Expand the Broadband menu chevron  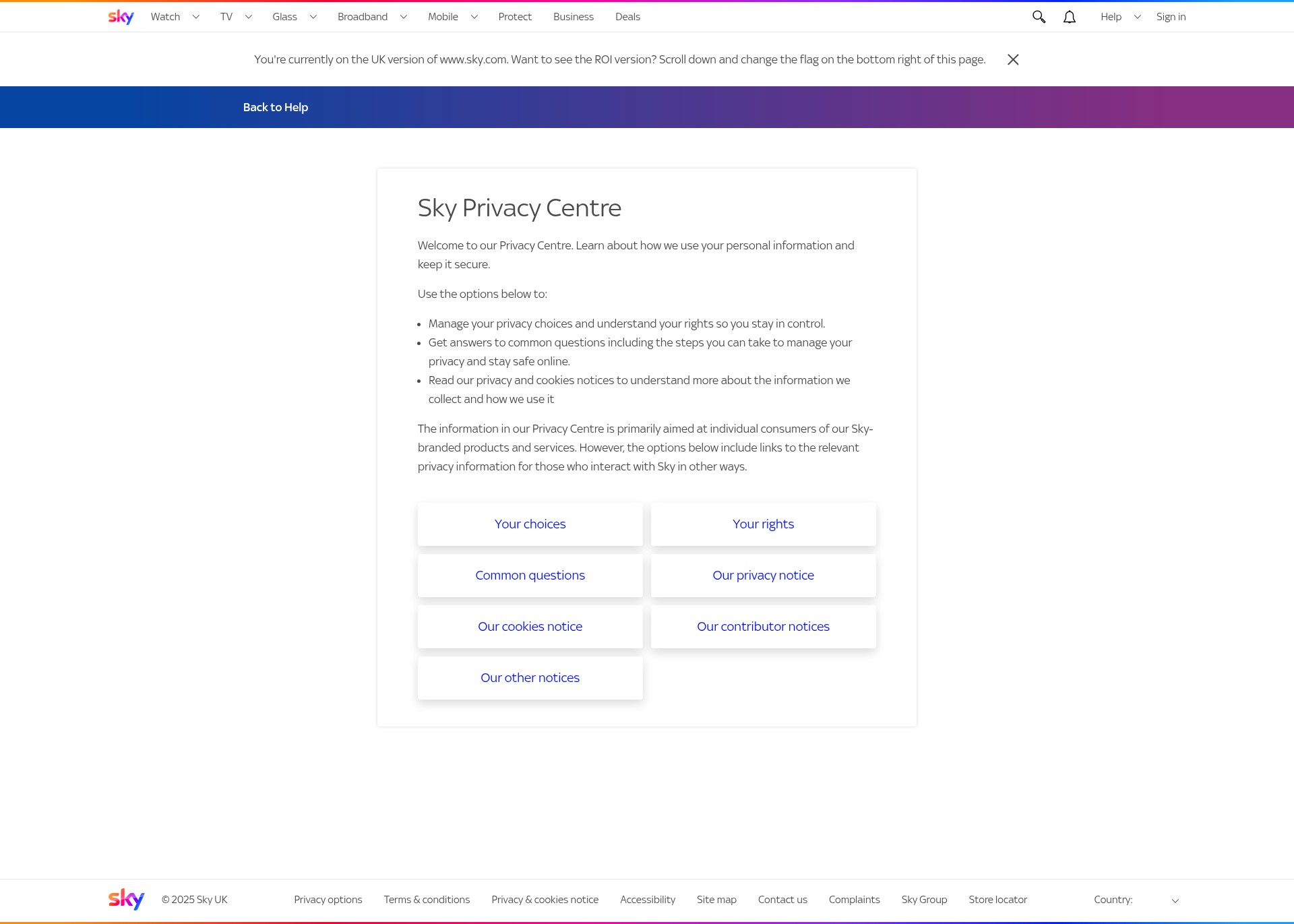click(404, 17)
